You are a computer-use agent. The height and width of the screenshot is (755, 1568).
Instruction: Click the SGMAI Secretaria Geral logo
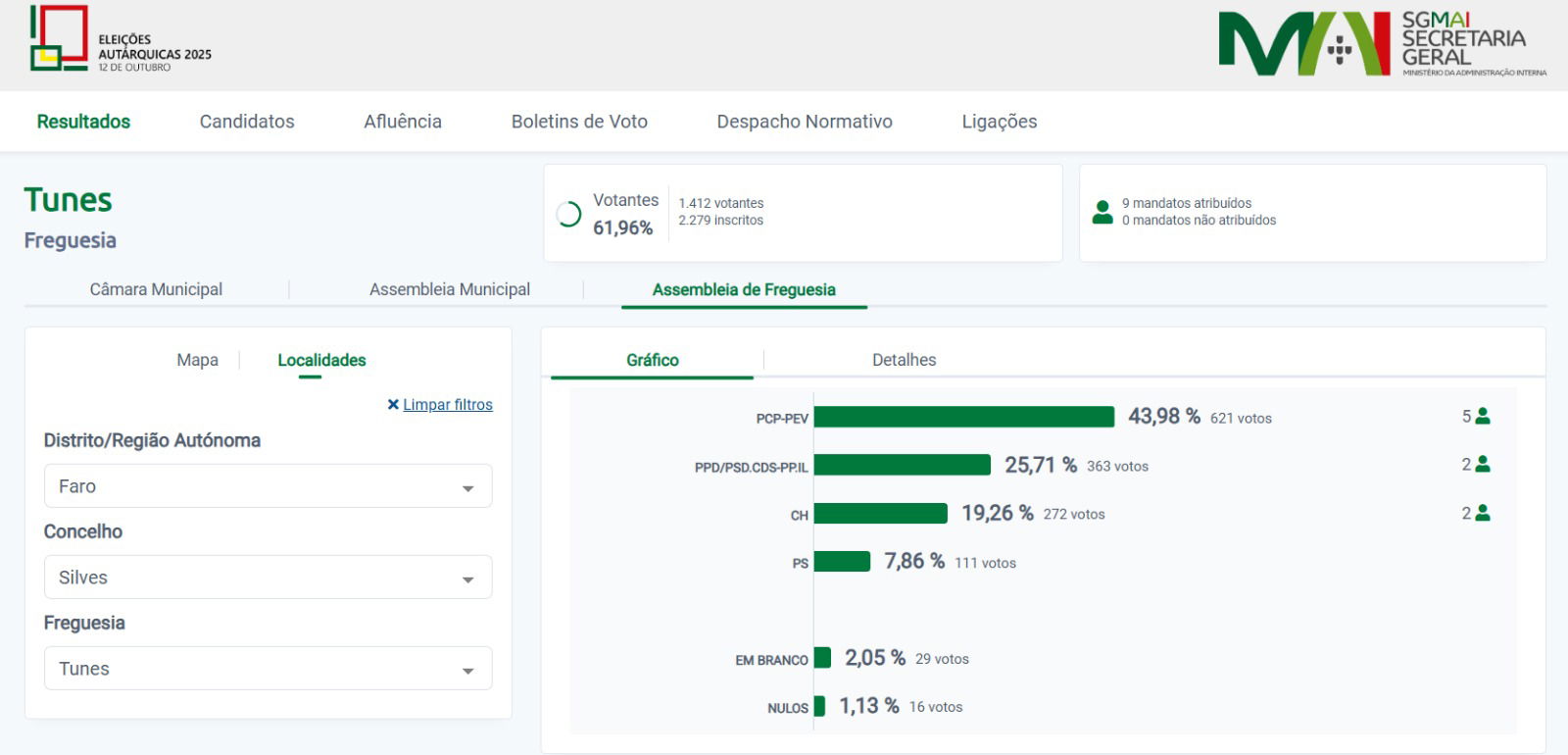click(x=1382, y=44)
